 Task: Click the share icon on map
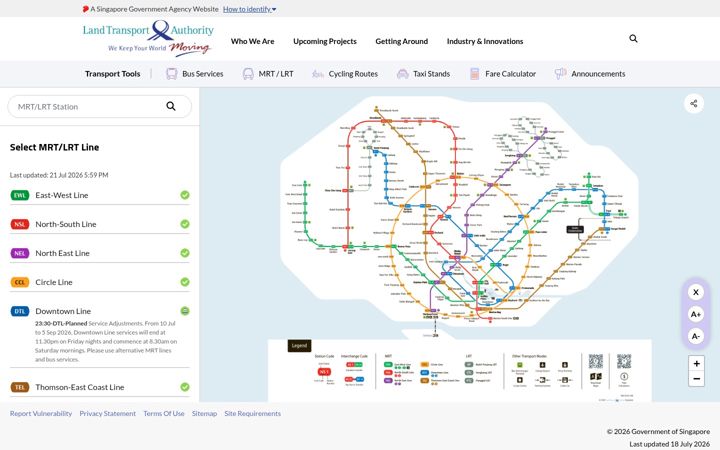point(694,103)
